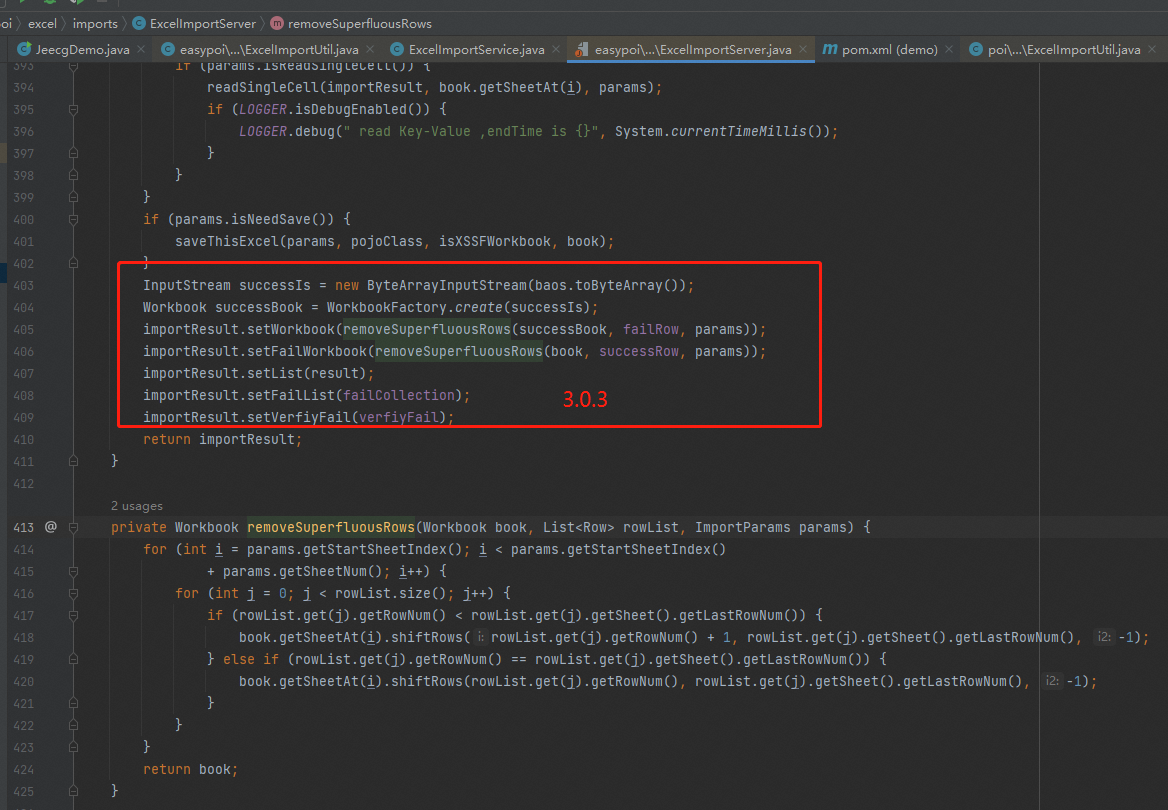The height and width of the screenshot is (810, 1168).
Task: Collapse removeSuperfluousRows method at line 413
Action: tap(73, 527)
